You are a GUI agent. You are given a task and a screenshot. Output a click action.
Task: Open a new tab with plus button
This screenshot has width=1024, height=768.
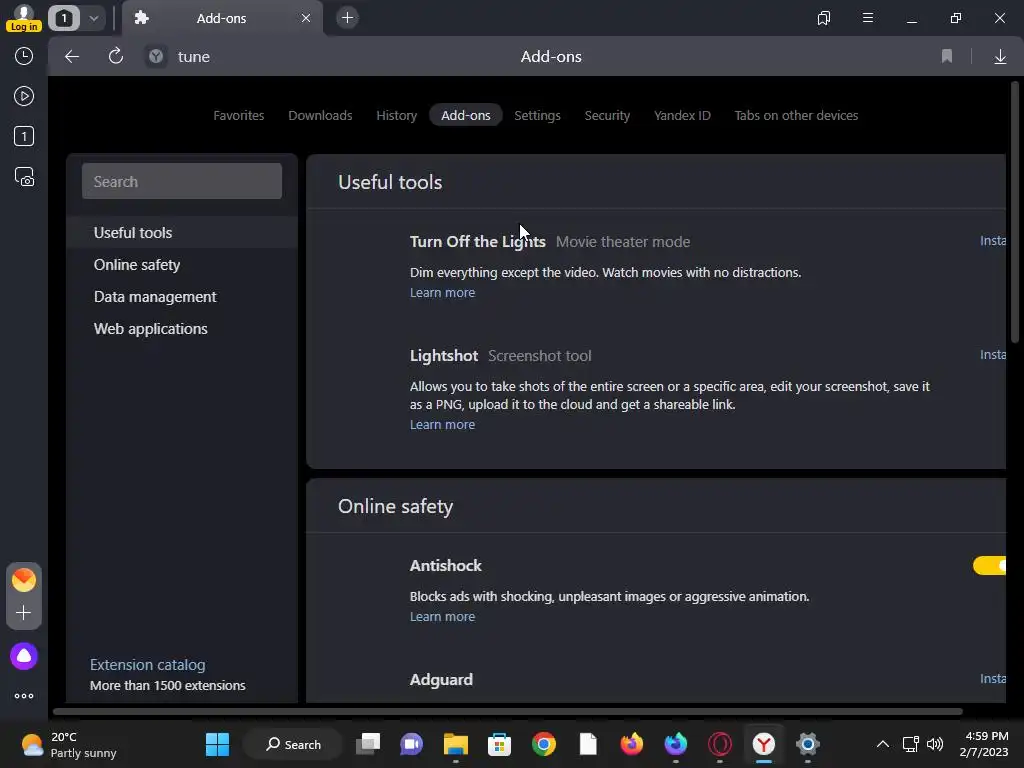pyautogui.click(x=347, y=18)
